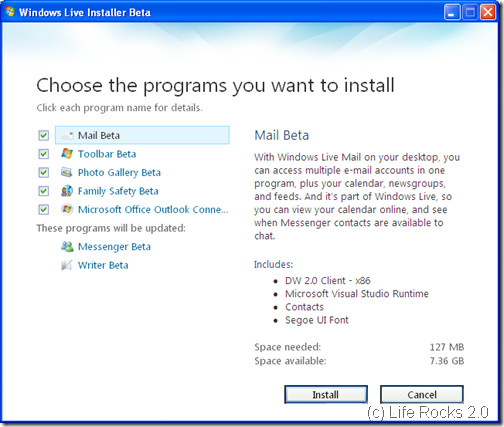Uncheck the Photo Gallery Beta checkbox
The width and height of the screenshot is (504, 427).
pos(43,172)
